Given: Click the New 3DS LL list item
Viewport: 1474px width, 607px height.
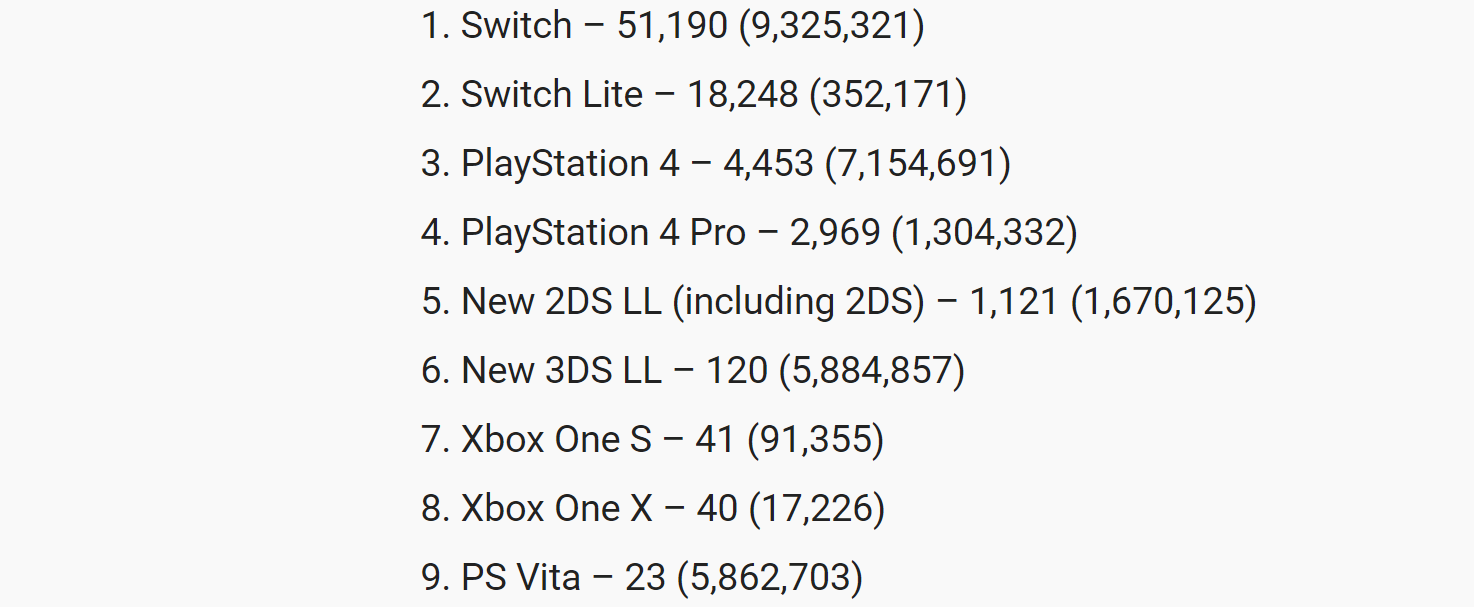Looking at the screenshot, I should tap(693, 371).
